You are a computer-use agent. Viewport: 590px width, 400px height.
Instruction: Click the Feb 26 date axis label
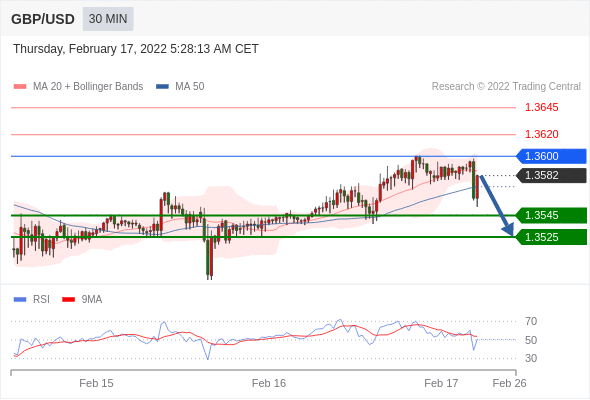509,383
